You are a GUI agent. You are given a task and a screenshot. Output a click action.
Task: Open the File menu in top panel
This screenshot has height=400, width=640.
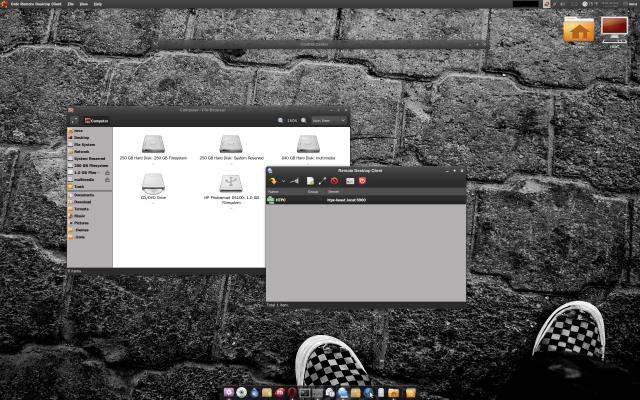[71, 4]
